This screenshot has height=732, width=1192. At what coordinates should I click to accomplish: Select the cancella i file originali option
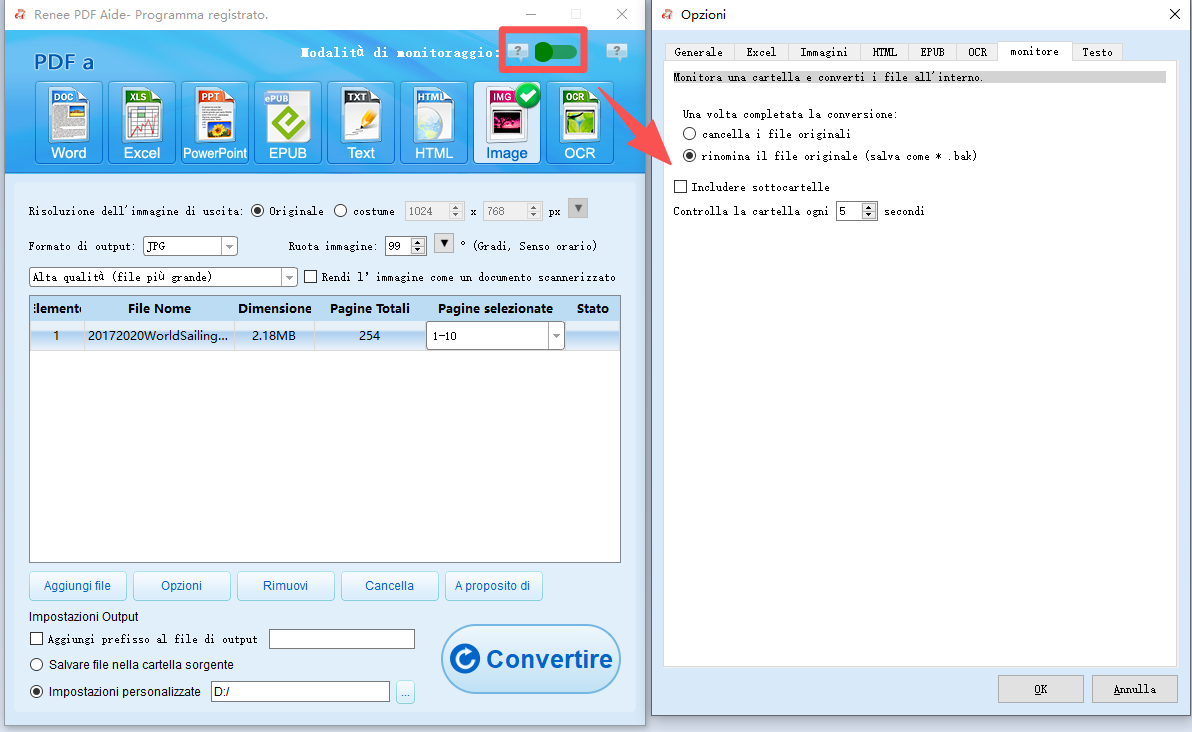coord(689,133)
